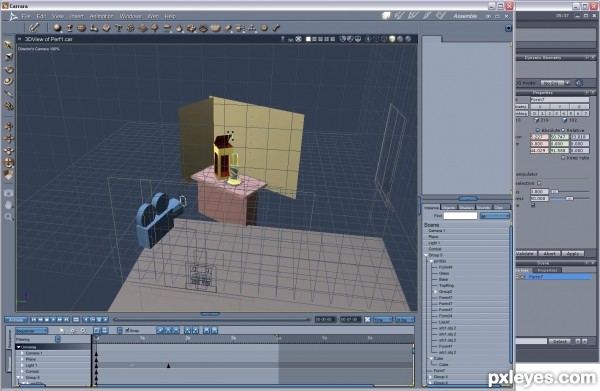
Task: Toggle the Snap checkbox in sequencer
Action: tap(127, 330)
